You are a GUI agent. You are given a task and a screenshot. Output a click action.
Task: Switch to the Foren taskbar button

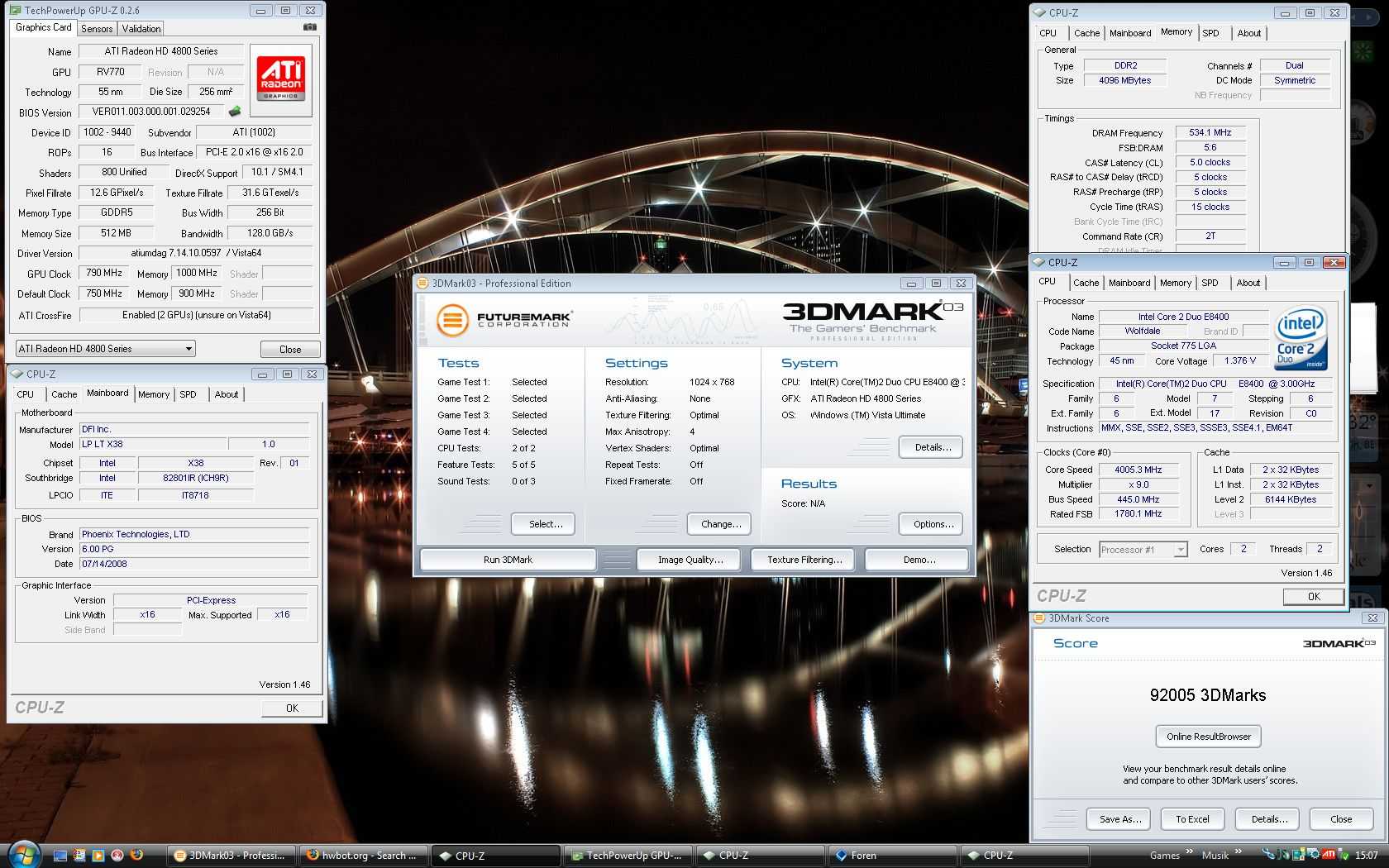891,856
